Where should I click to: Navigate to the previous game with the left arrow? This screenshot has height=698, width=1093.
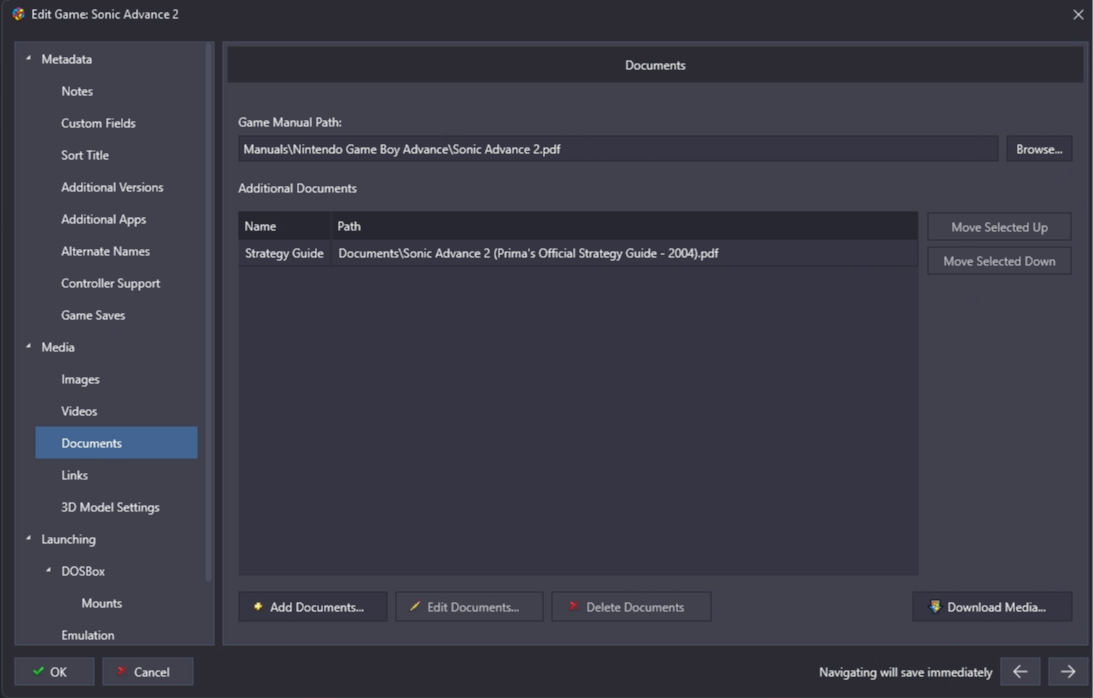[1021, 672]
